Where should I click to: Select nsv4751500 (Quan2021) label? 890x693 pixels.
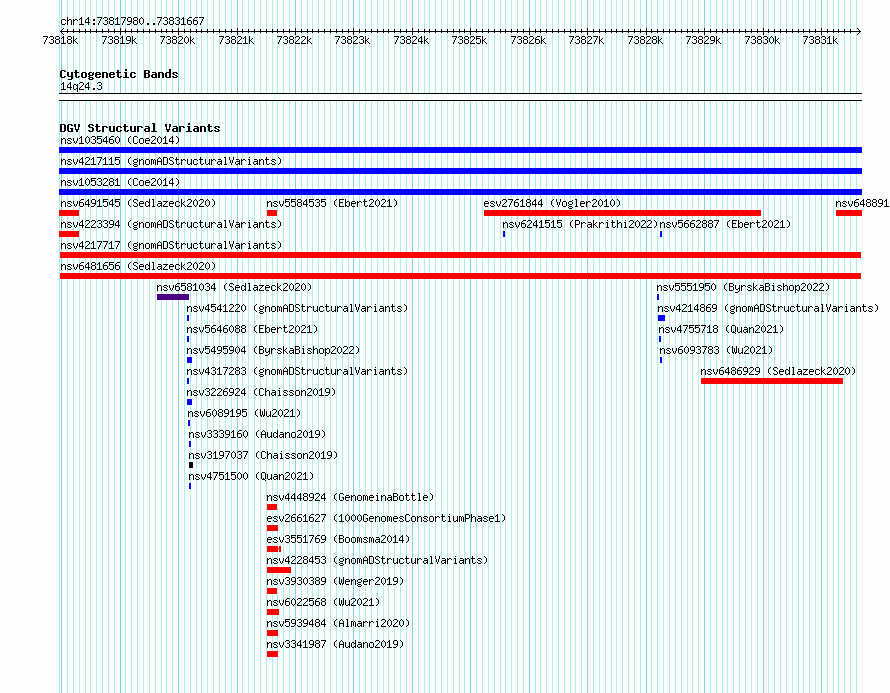tap(251, 476)
